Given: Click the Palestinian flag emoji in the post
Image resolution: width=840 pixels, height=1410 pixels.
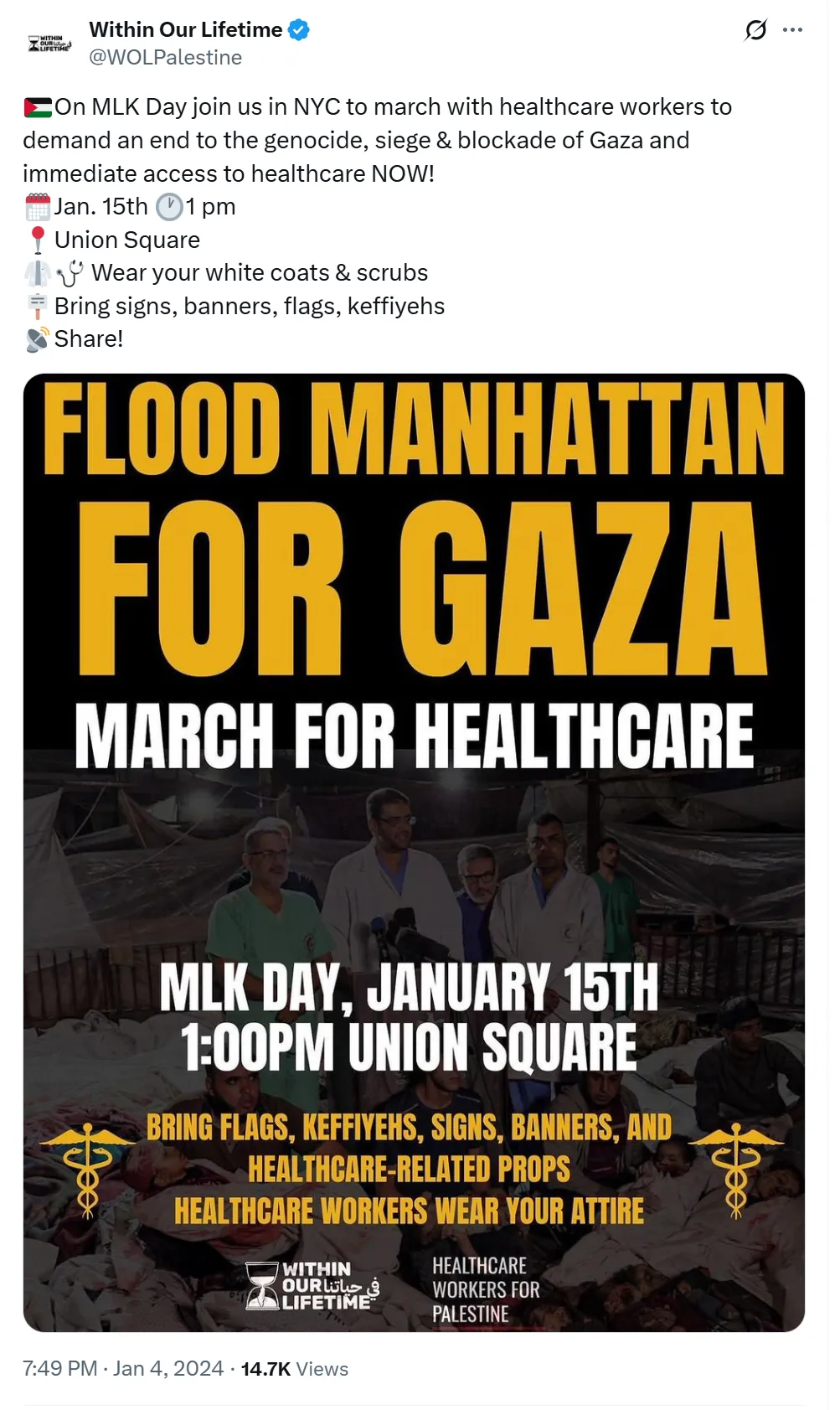Looking at the screenshot, I should pyautogui.click(x=39, y=106).
